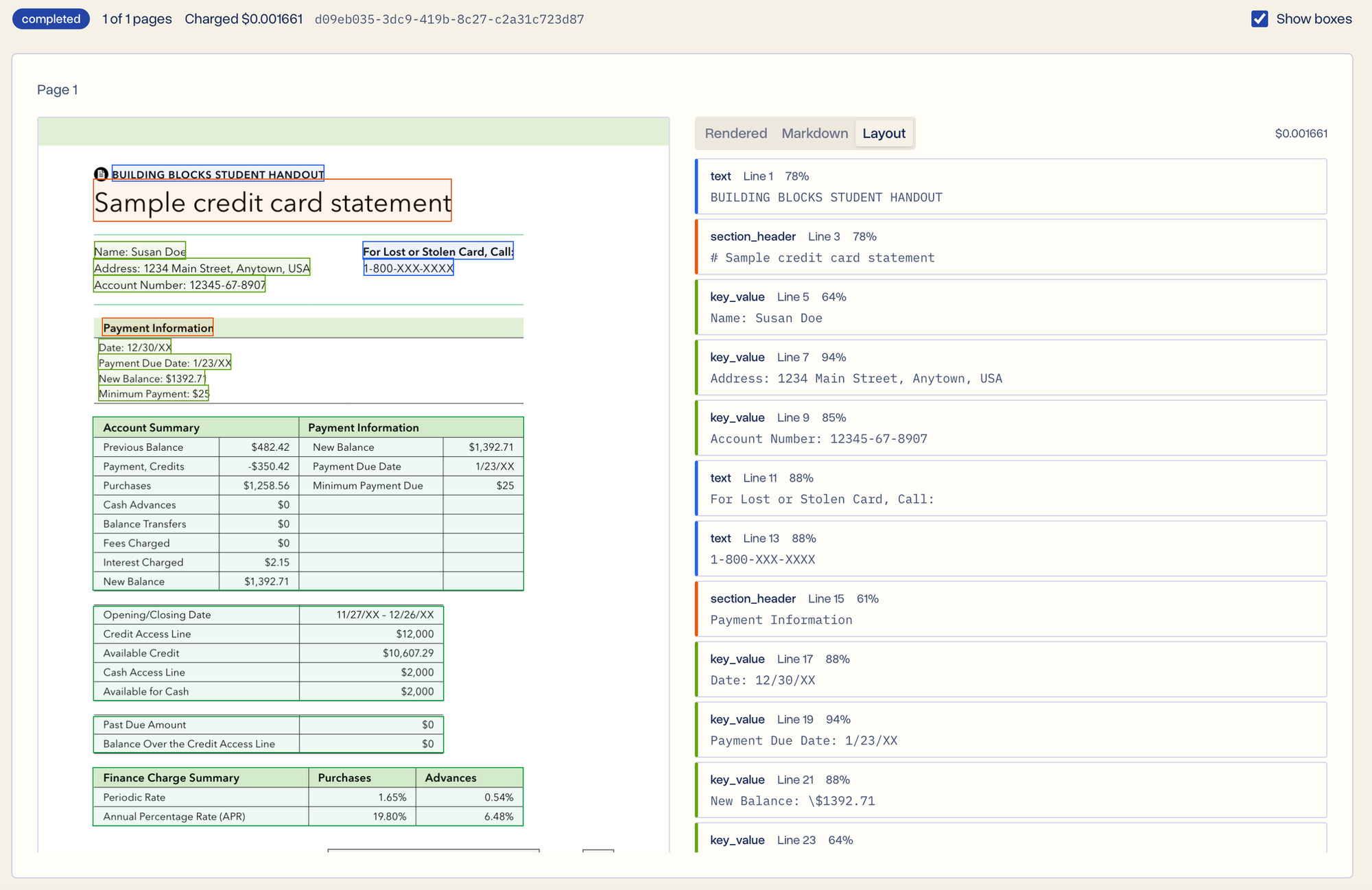Screen dimensions: 1372x890
Task: Click the Opening/Closing Date table box
Action: 268,653
